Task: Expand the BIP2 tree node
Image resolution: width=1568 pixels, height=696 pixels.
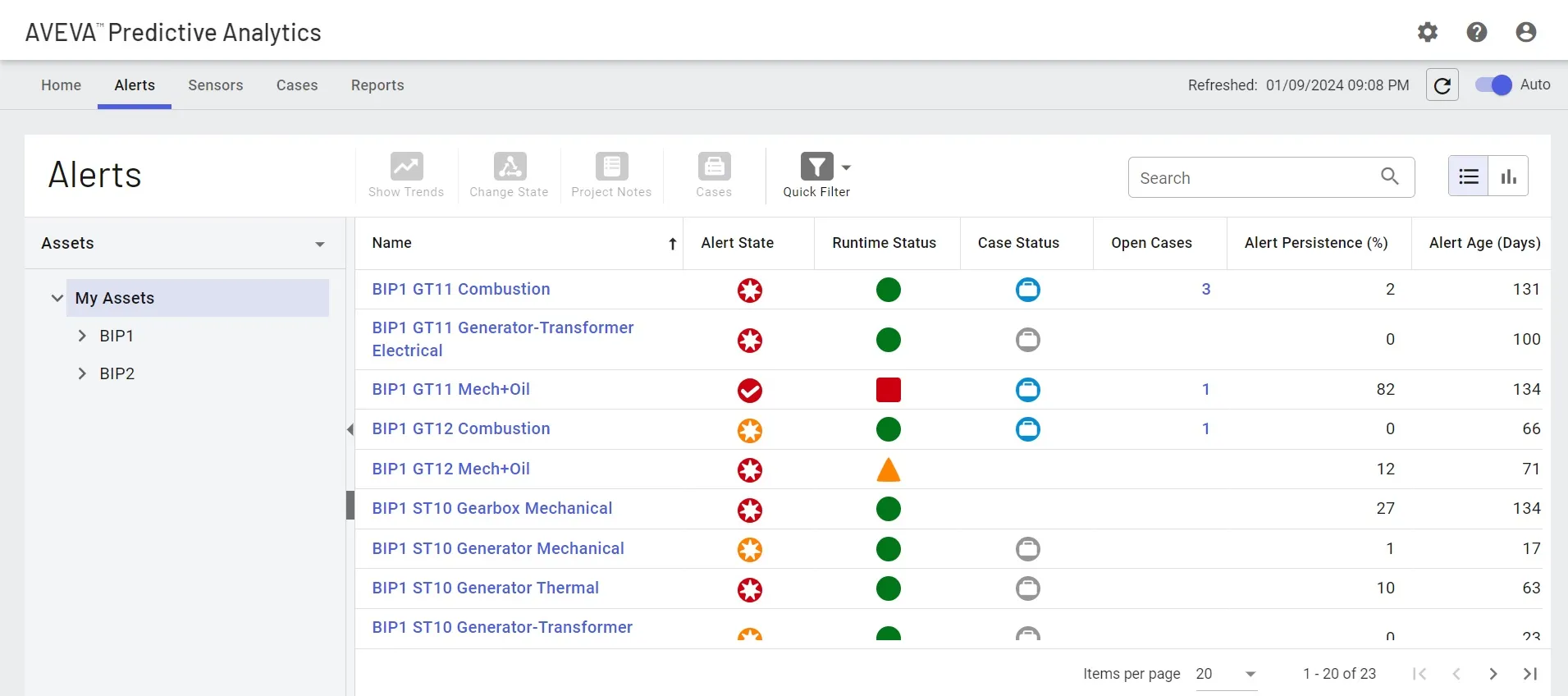Action: (82, 373)
